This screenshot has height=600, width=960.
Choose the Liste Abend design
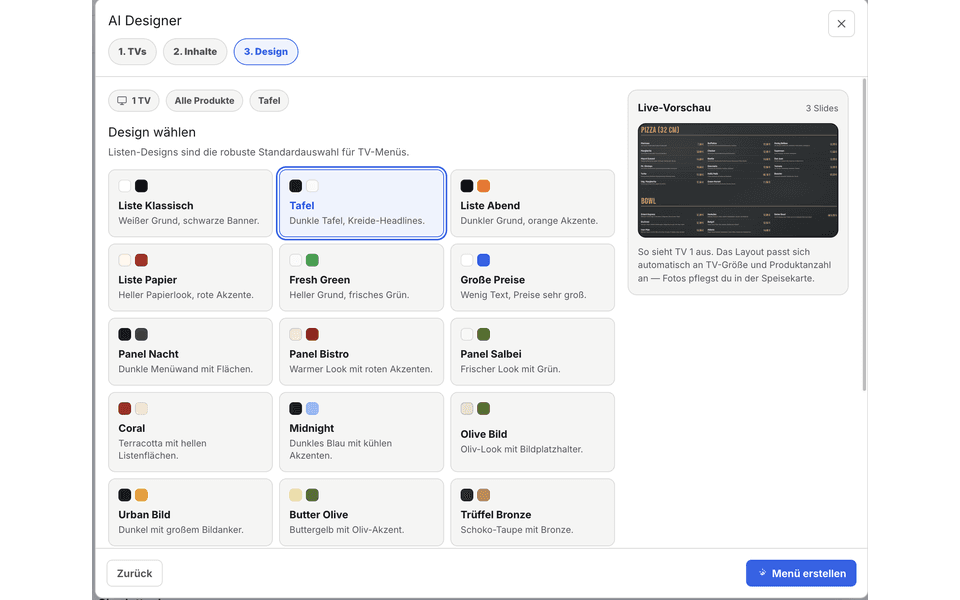[x=533, y=203]
